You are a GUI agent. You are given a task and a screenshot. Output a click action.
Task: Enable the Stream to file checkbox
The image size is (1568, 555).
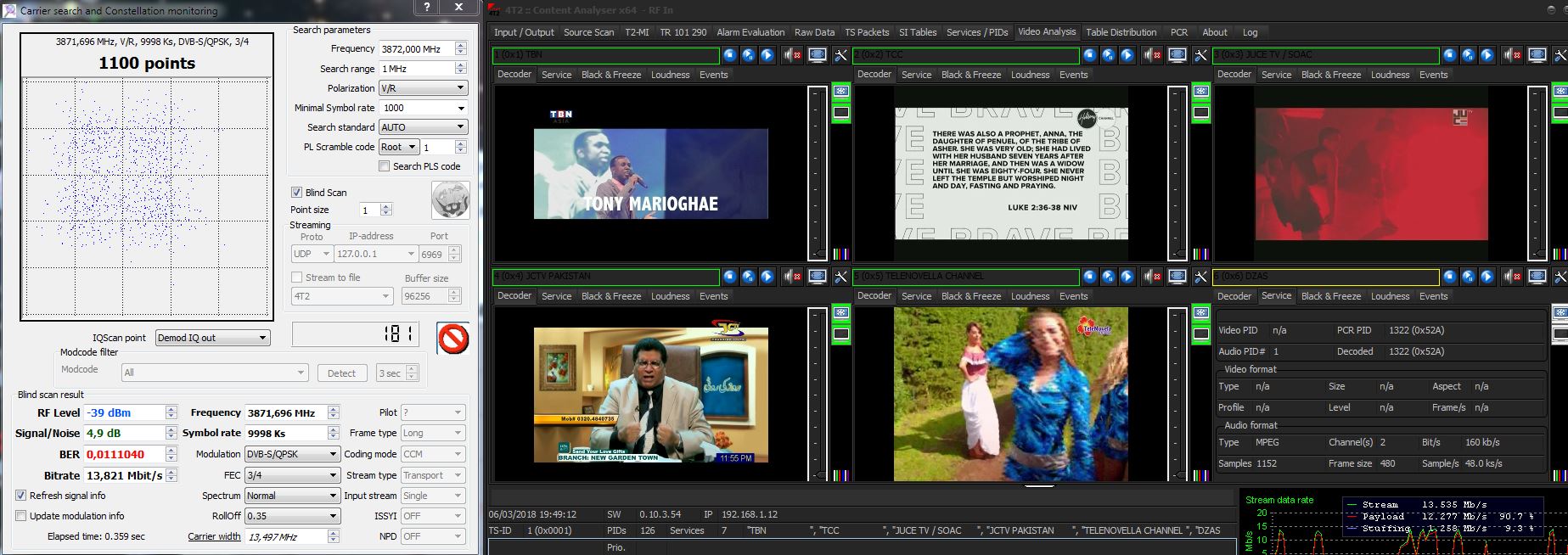click(296, 277)
